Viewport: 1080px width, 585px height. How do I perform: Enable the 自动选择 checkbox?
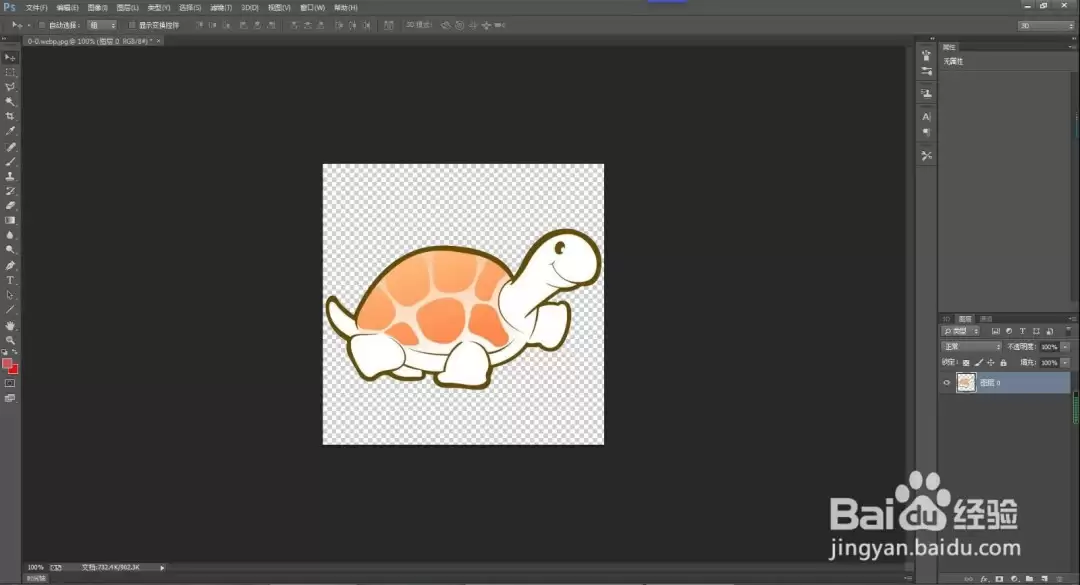click(x=41, y=25)
